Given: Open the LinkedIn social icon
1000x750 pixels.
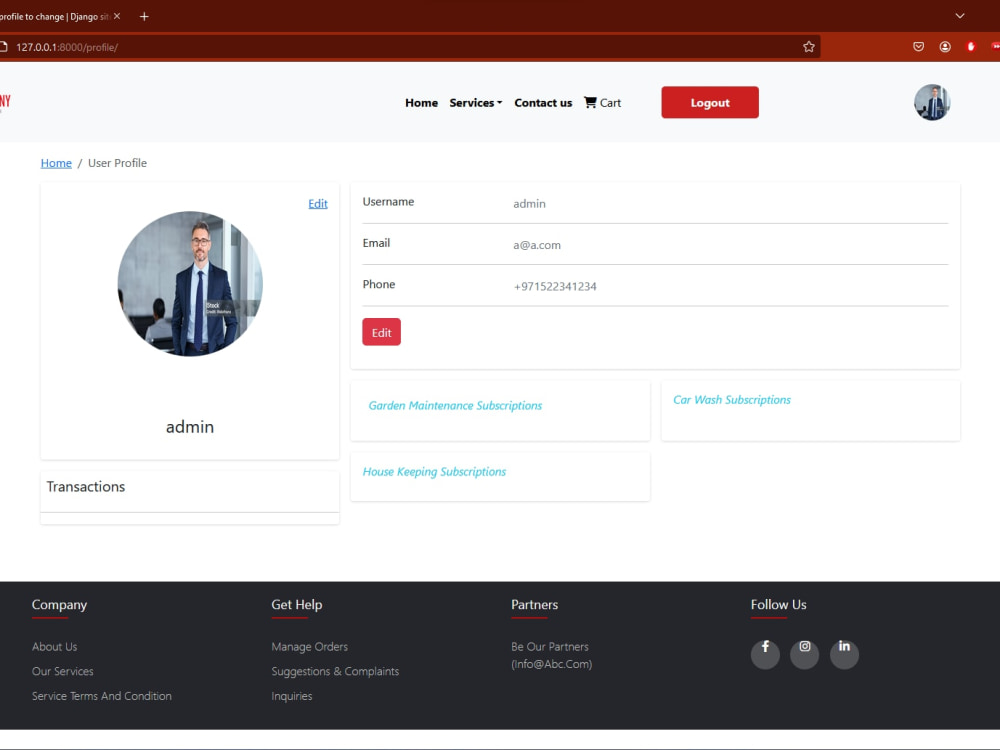Looking at the screenshot, I should point(844,654).
